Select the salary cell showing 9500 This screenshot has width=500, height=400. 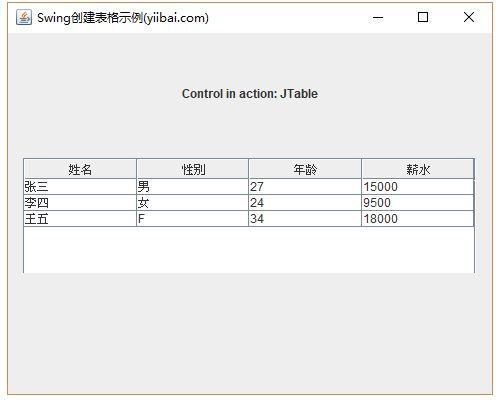(418, 203)
